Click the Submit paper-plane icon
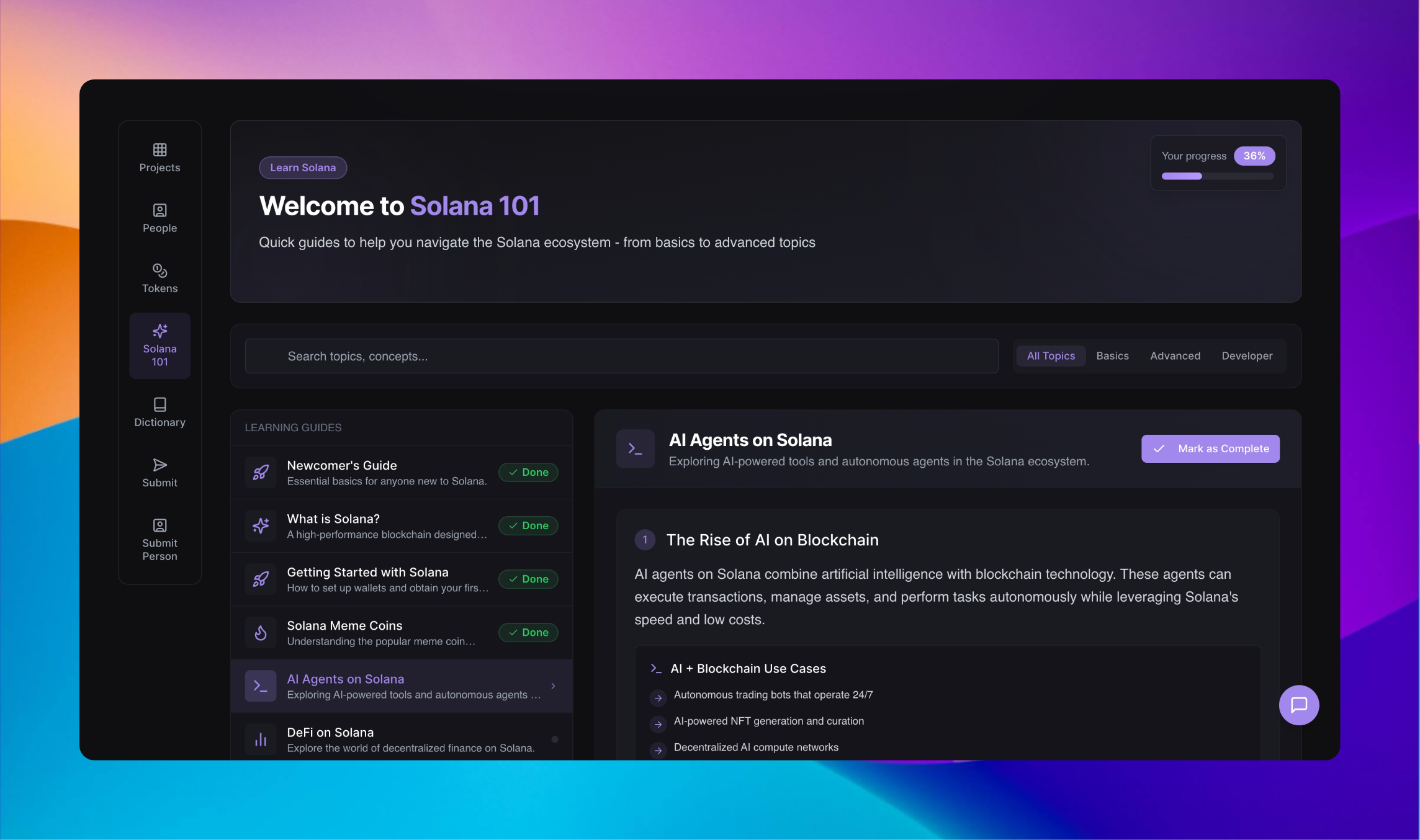This screenshot has width=1420, height=840. click(160, 465)
